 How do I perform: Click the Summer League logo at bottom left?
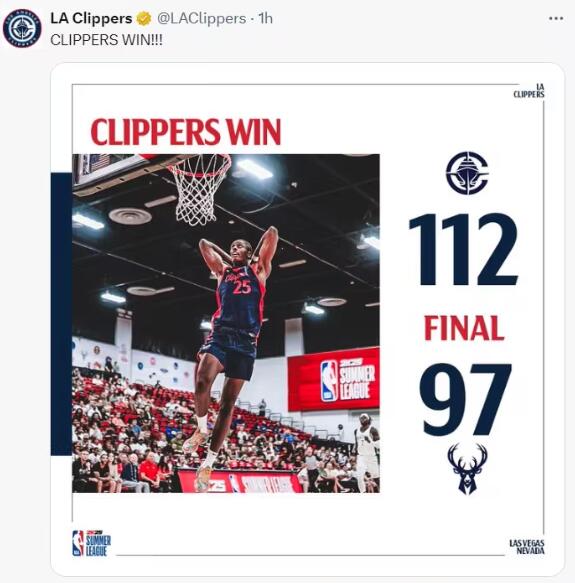pyautogui.click(x=91, y=543)
